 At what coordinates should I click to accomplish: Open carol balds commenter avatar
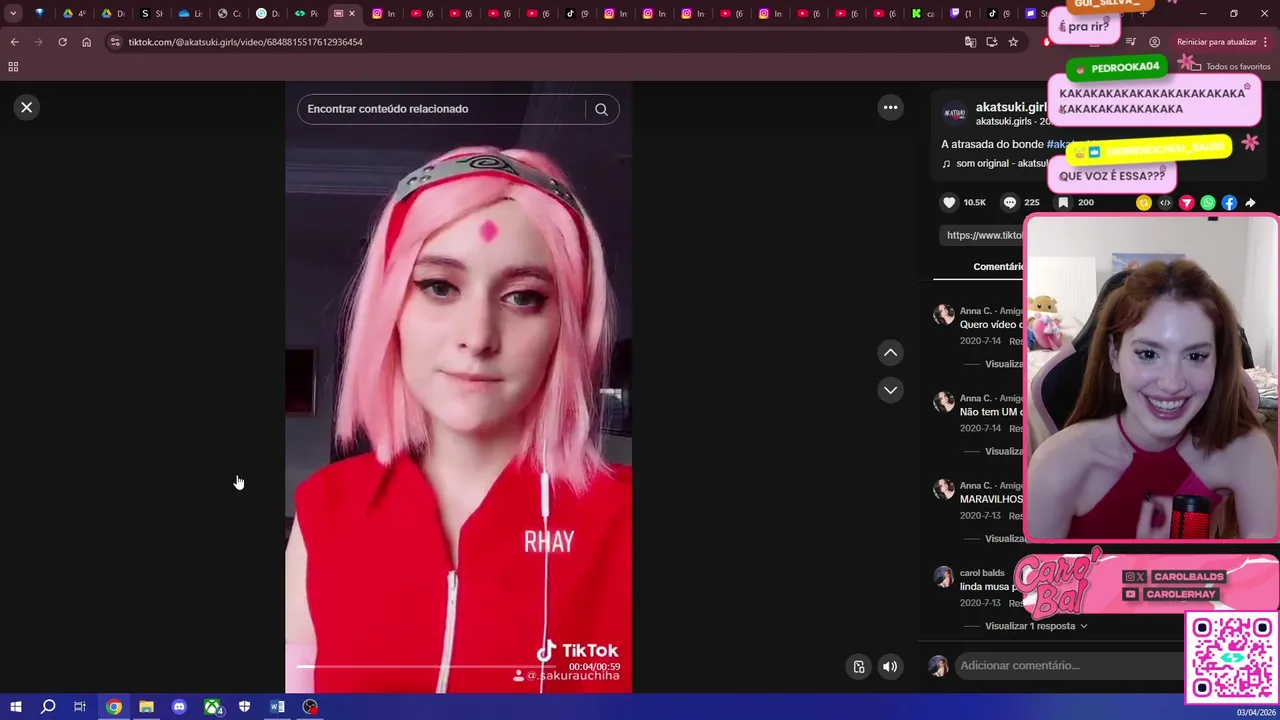943,577
